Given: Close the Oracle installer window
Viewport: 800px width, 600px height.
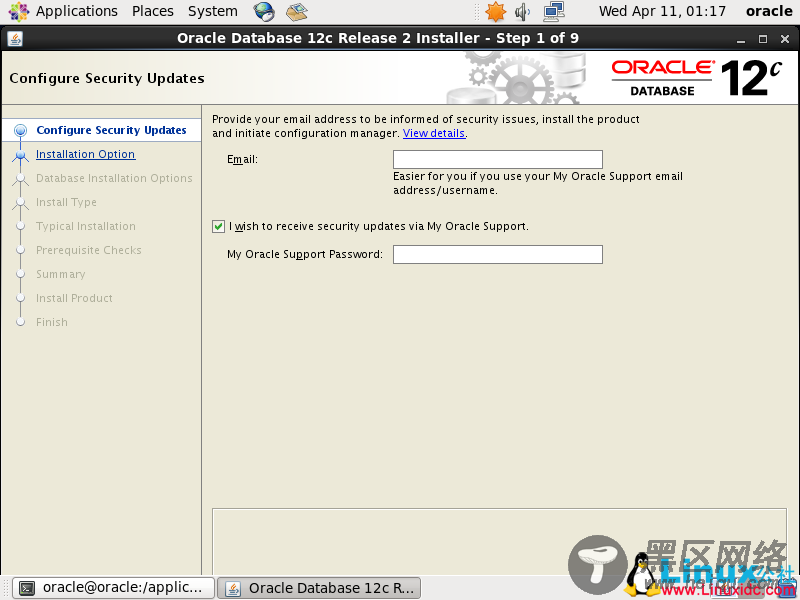Looking at the screenshot, I should (785, 39).
